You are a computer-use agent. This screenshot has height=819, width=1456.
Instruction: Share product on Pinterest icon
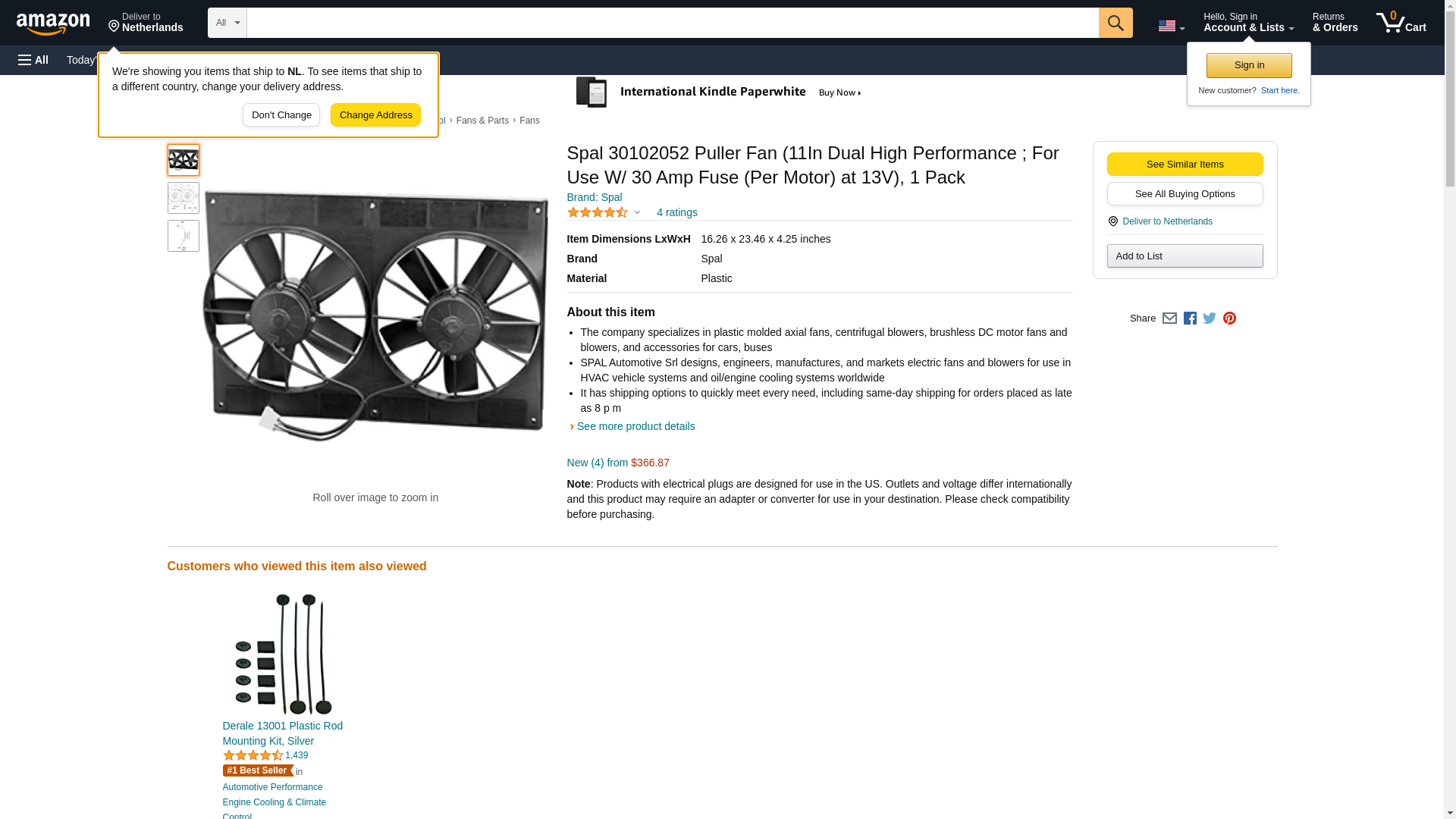(1229, 318)
